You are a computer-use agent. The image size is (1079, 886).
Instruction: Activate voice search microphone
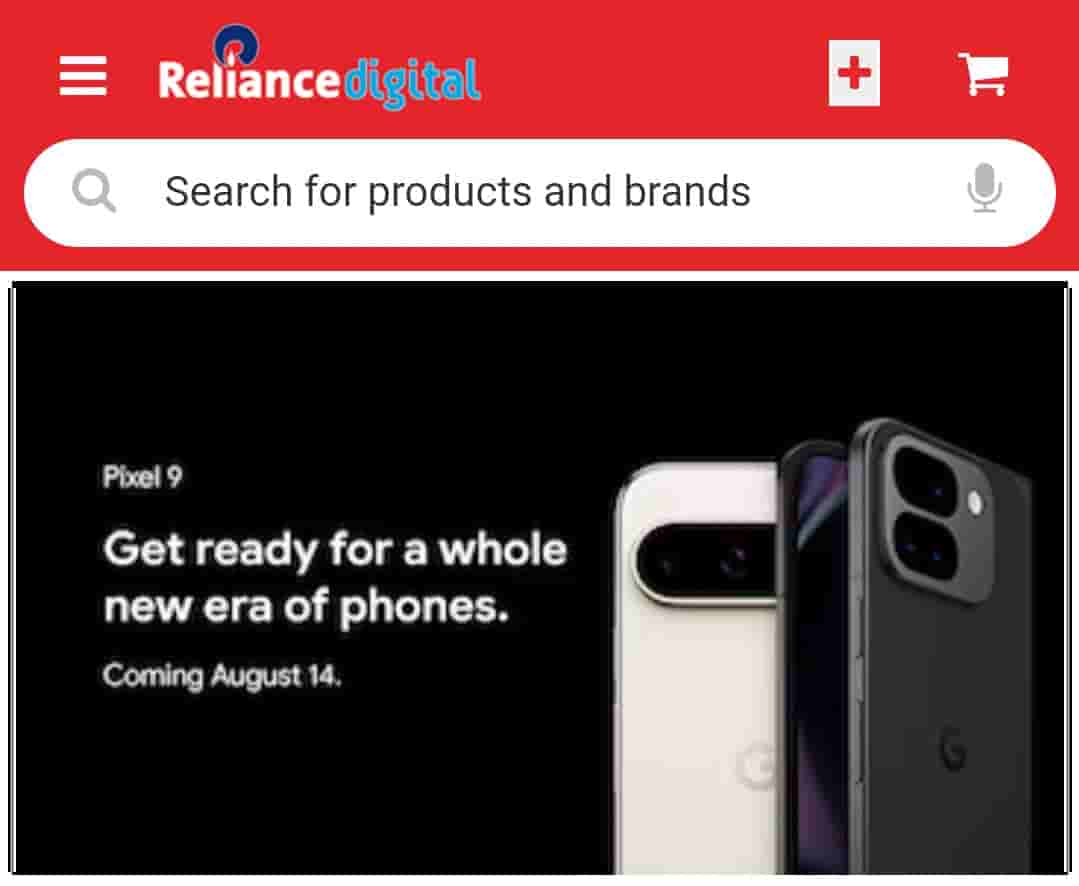985,188
